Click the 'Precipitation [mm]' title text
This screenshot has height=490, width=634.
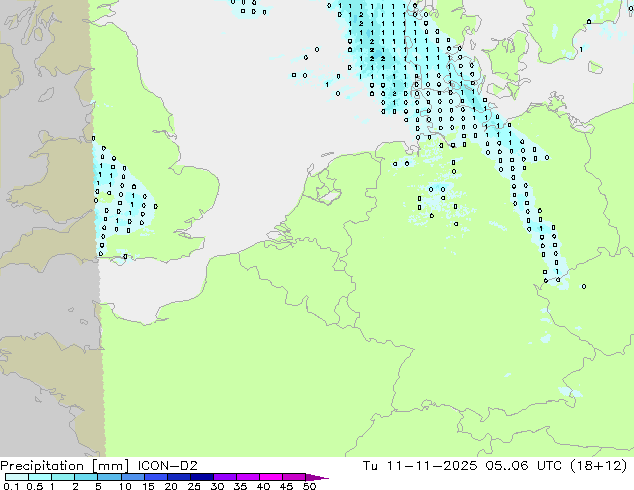click(x=65, y=466)
